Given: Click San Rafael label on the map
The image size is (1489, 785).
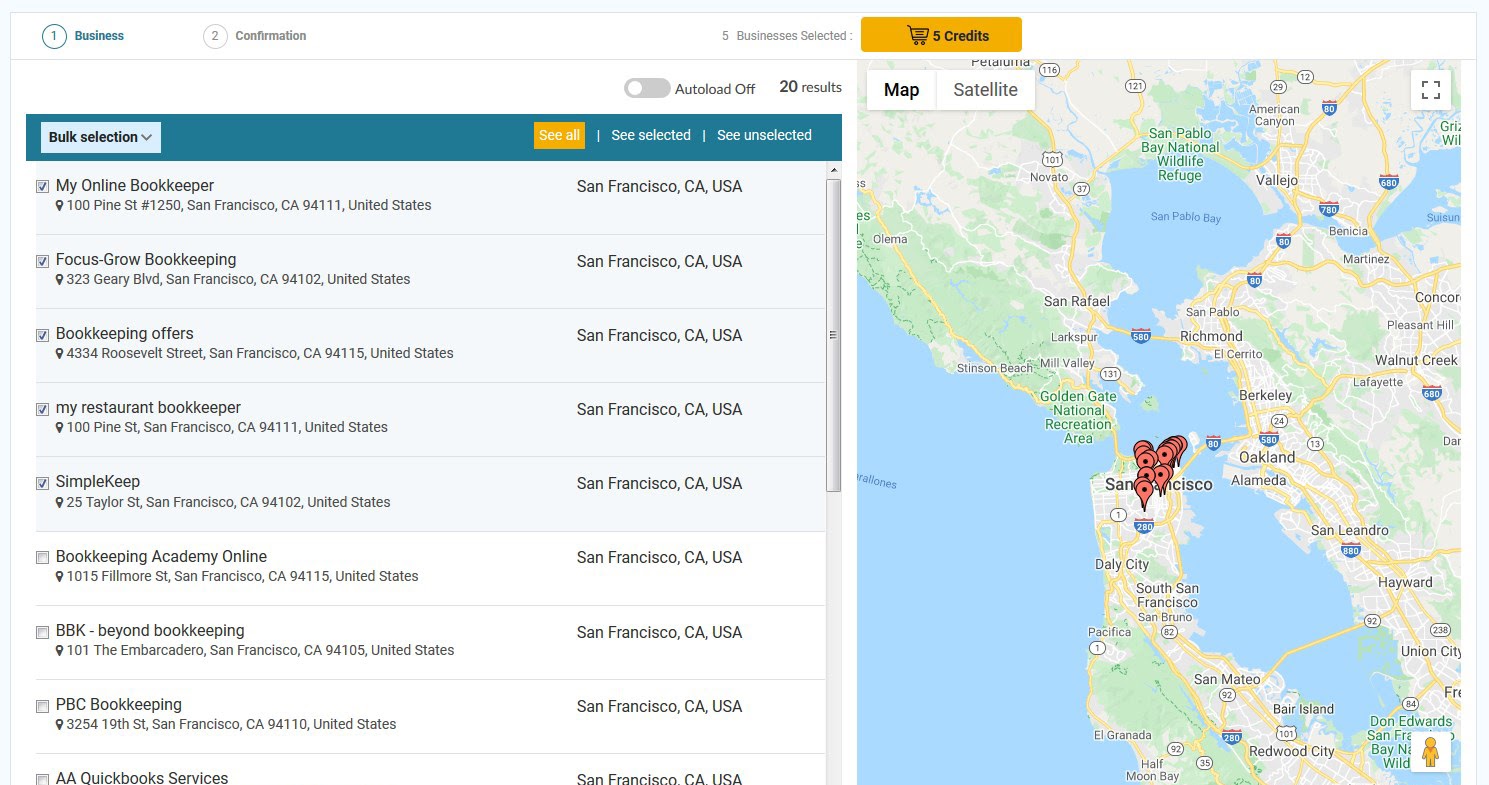Looking at the screenshot, I should pyautogui.click(x=1077, y=301).
